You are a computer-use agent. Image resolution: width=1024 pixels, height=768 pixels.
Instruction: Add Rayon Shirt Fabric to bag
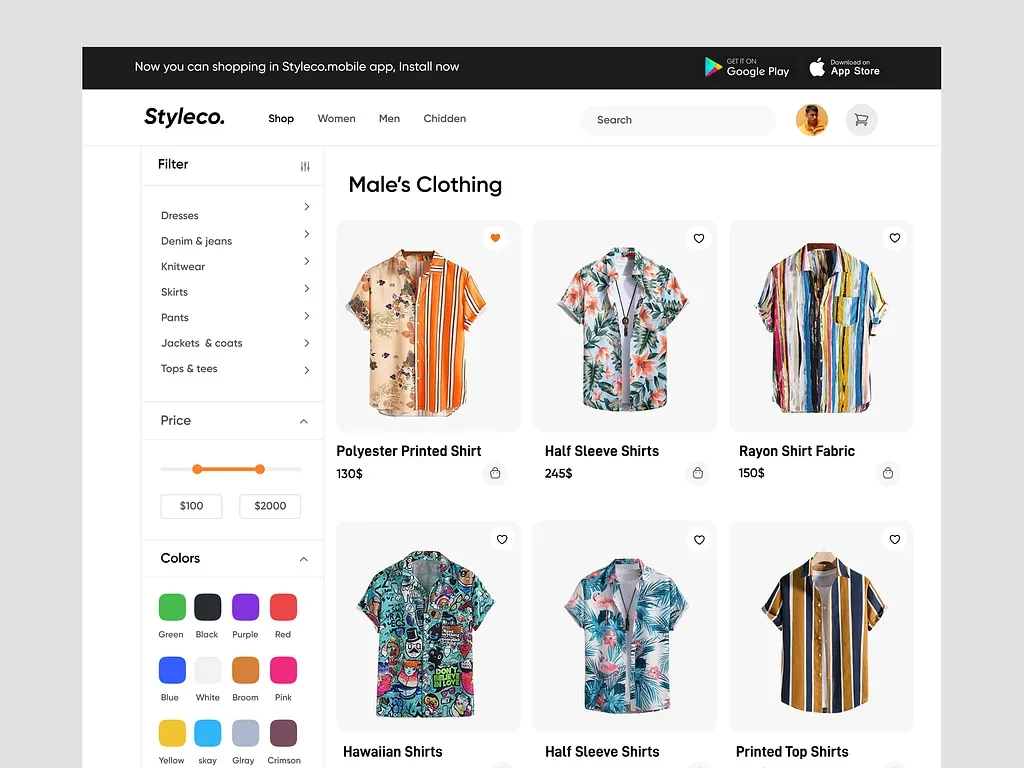click(887, 473)
